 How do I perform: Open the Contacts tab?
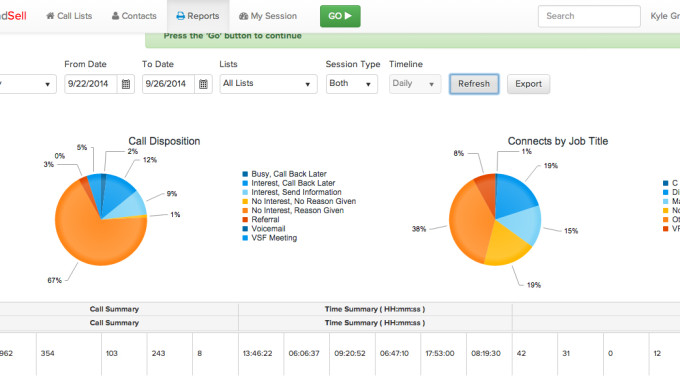coord(134,16)
